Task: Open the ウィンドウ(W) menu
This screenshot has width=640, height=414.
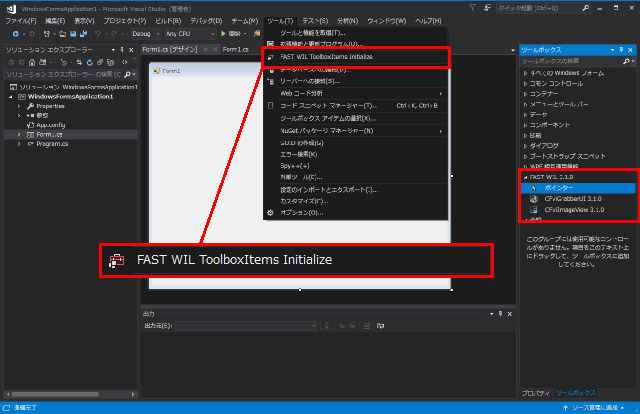Action: point(387,21)
